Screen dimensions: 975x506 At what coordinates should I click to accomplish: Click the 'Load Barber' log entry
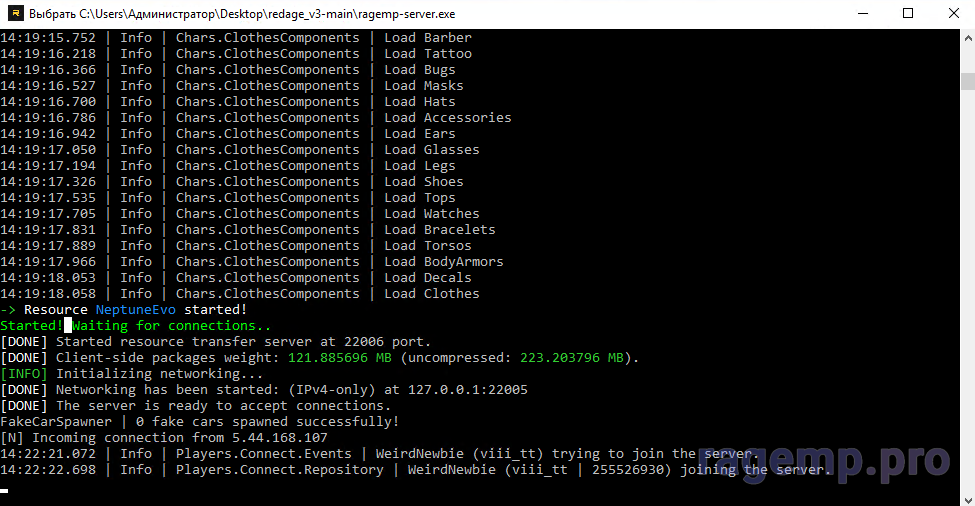[x=427, y=38]
